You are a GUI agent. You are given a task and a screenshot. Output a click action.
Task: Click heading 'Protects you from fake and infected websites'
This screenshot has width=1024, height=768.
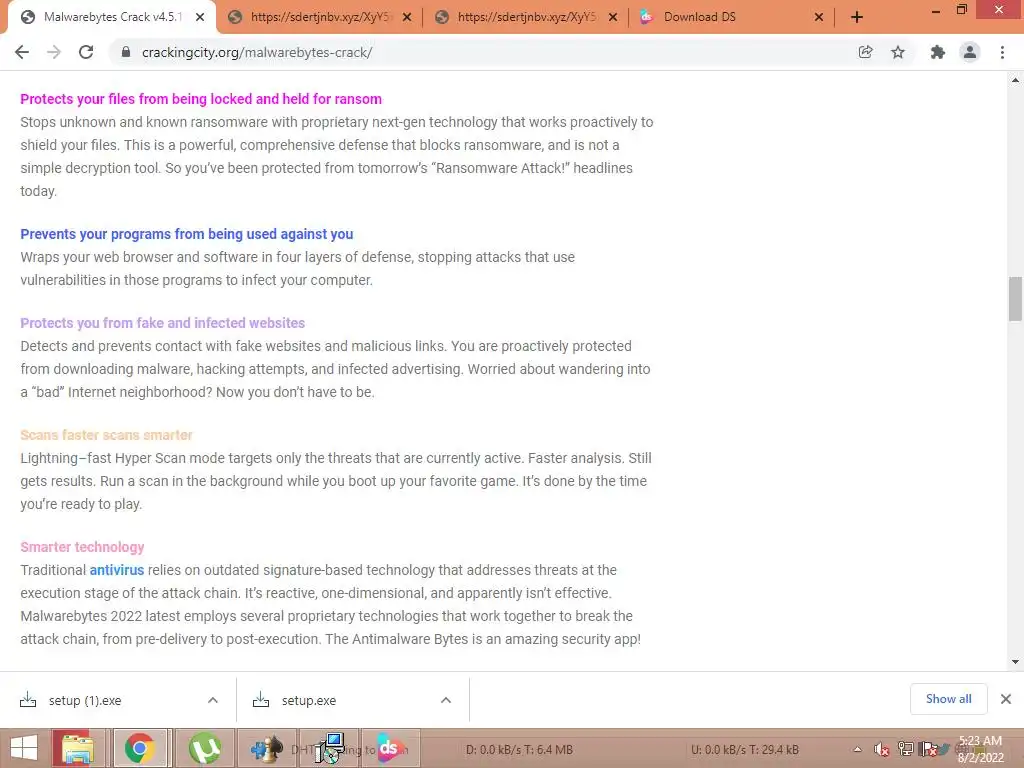coord(163,323)
